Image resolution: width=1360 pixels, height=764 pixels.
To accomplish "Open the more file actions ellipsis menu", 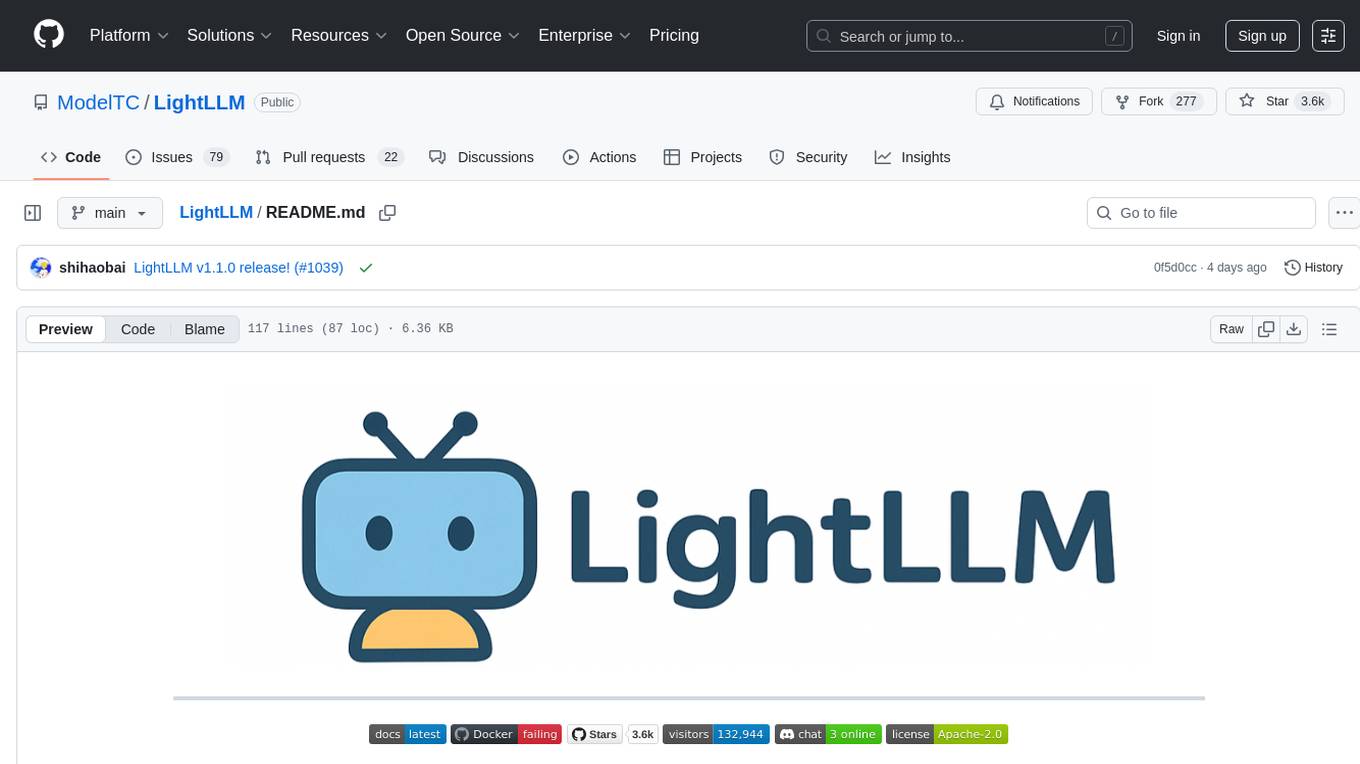I will pos(1344,213).
